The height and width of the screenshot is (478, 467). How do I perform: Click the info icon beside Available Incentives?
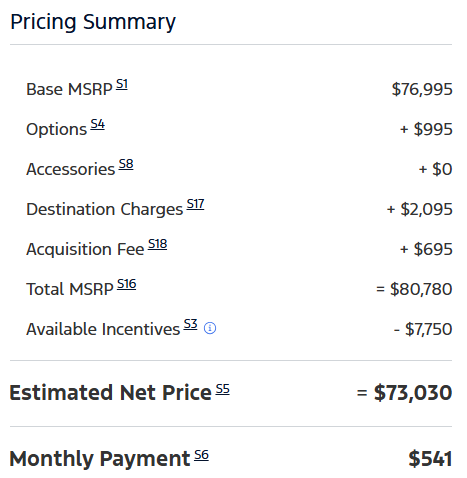coord(210,328)
